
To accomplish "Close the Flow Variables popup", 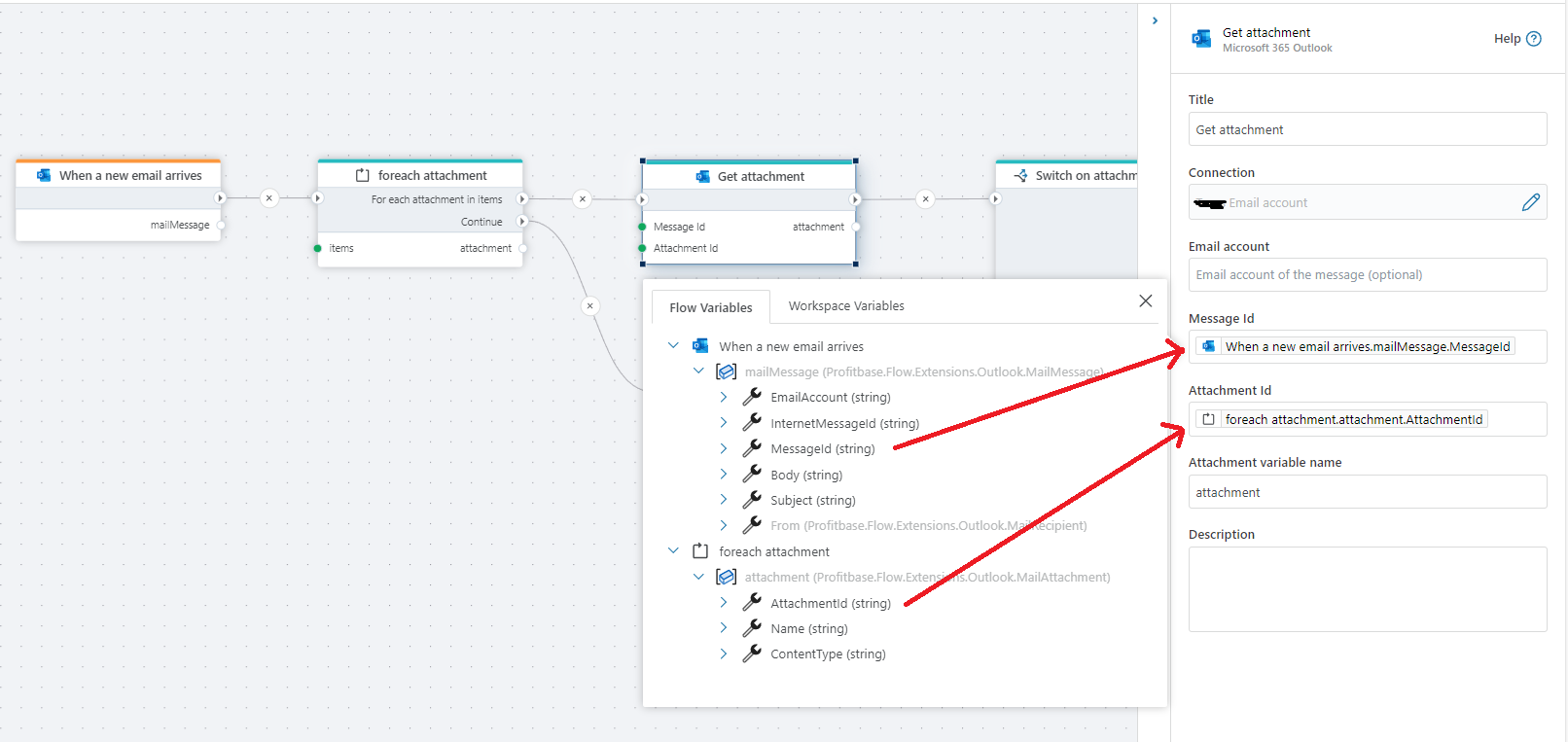I will point(1145,301).
